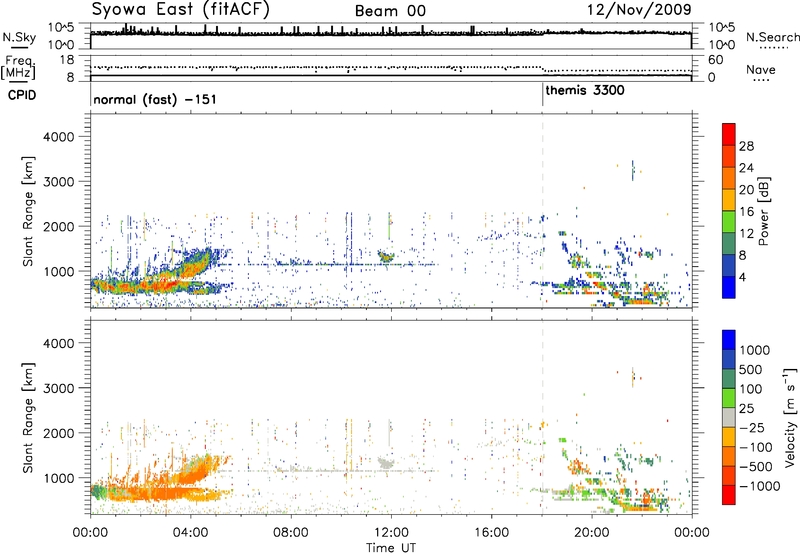The width and height of the screenshot is (800, 554).
Task: Click 'normal (fast) -151' CPID text
Action: click(155, 99)
